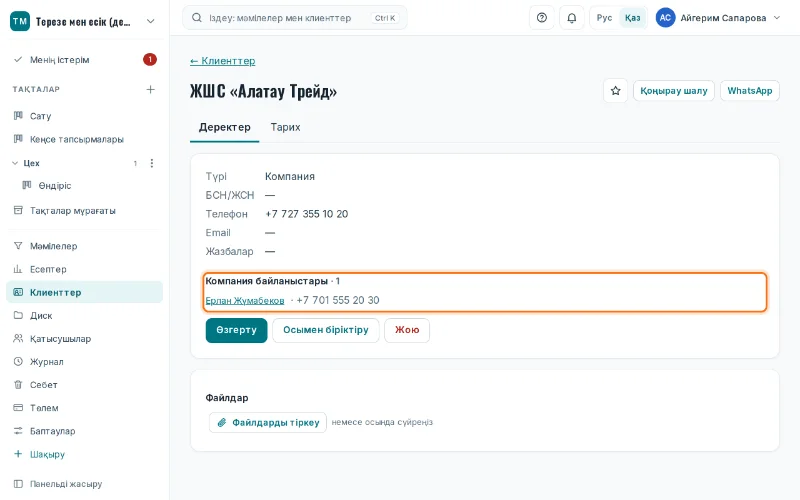This screenshot has height=500, width=800.
Task: Go to Есептер reports
Action: 85,269
